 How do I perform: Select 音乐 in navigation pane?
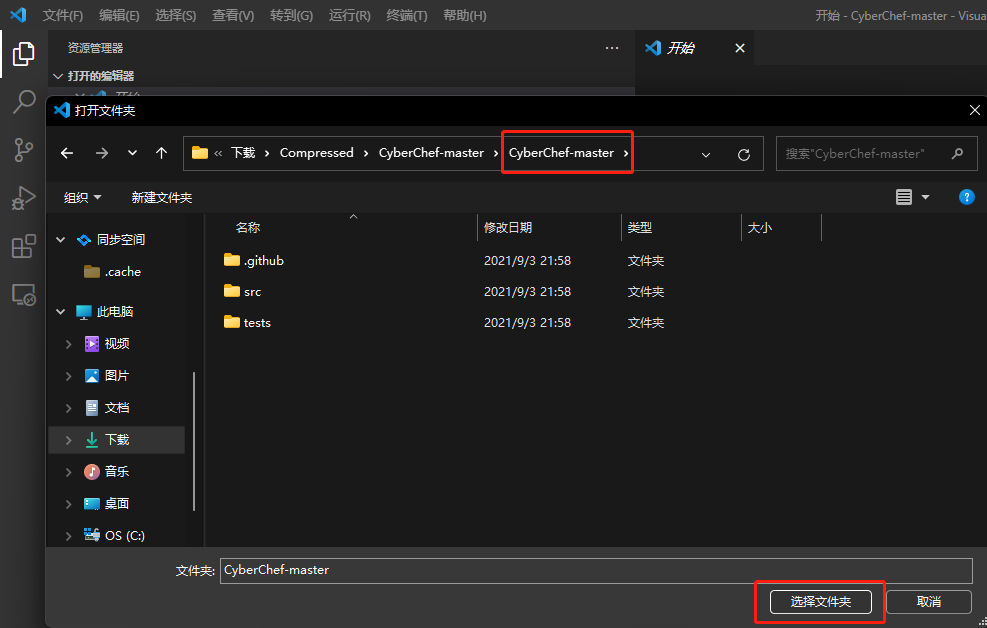107,471
